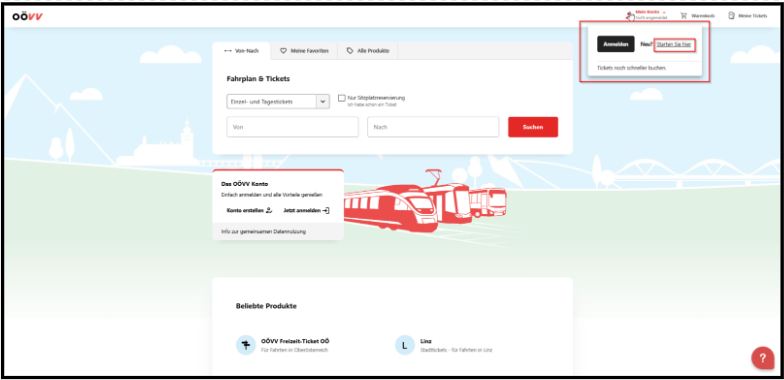Click the red help question mark button
Screen dimensions: 784x380
point(762,358)
